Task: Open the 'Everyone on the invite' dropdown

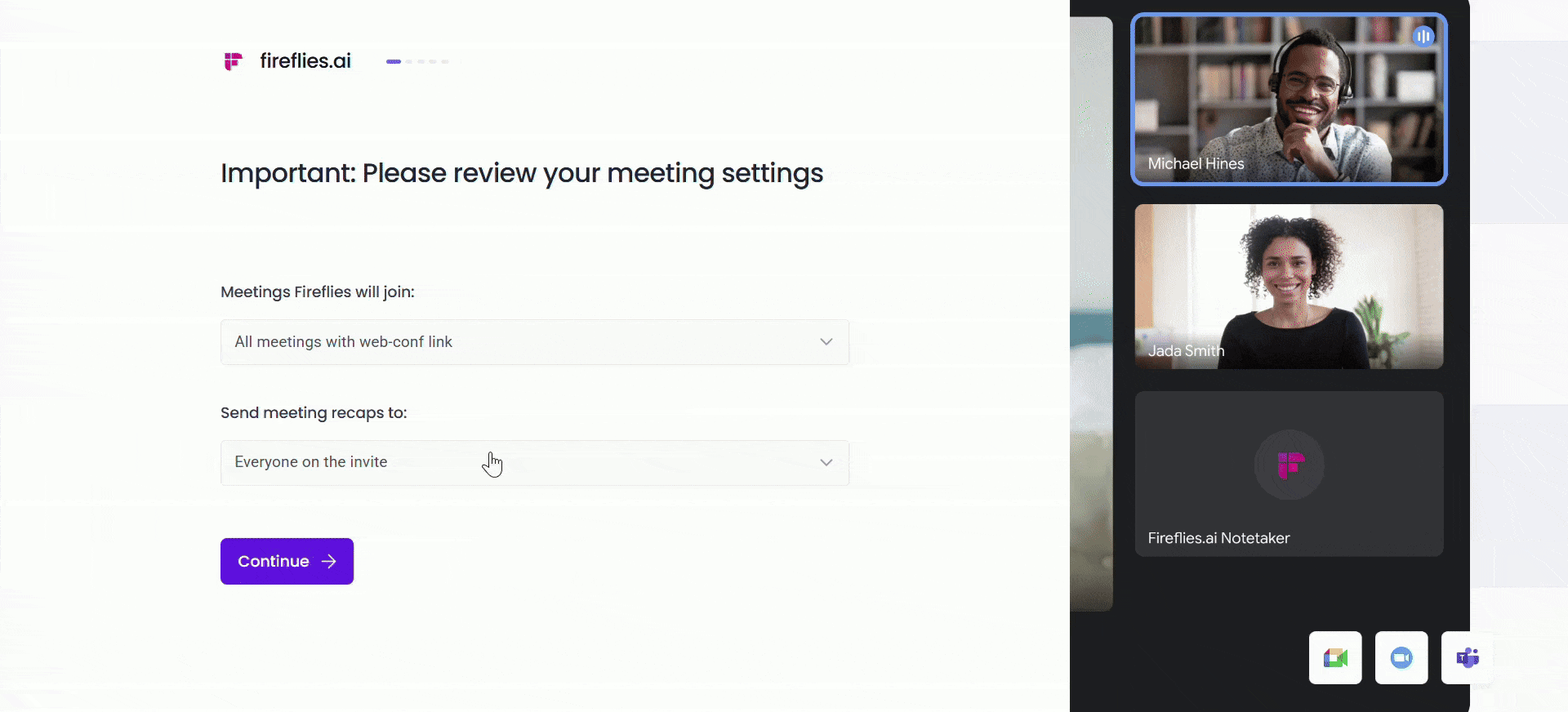Action: [x=535, y=463]
